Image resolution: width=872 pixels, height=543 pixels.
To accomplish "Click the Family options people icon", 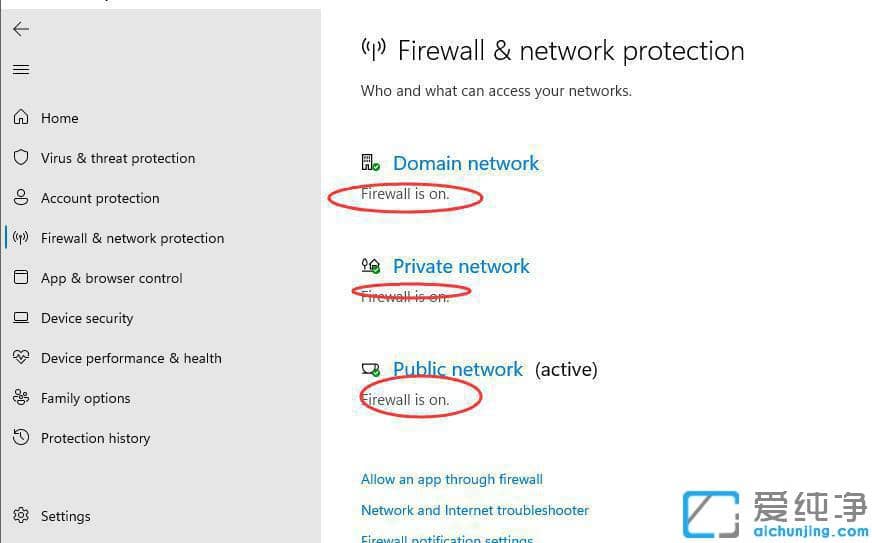I will [21, 398].
